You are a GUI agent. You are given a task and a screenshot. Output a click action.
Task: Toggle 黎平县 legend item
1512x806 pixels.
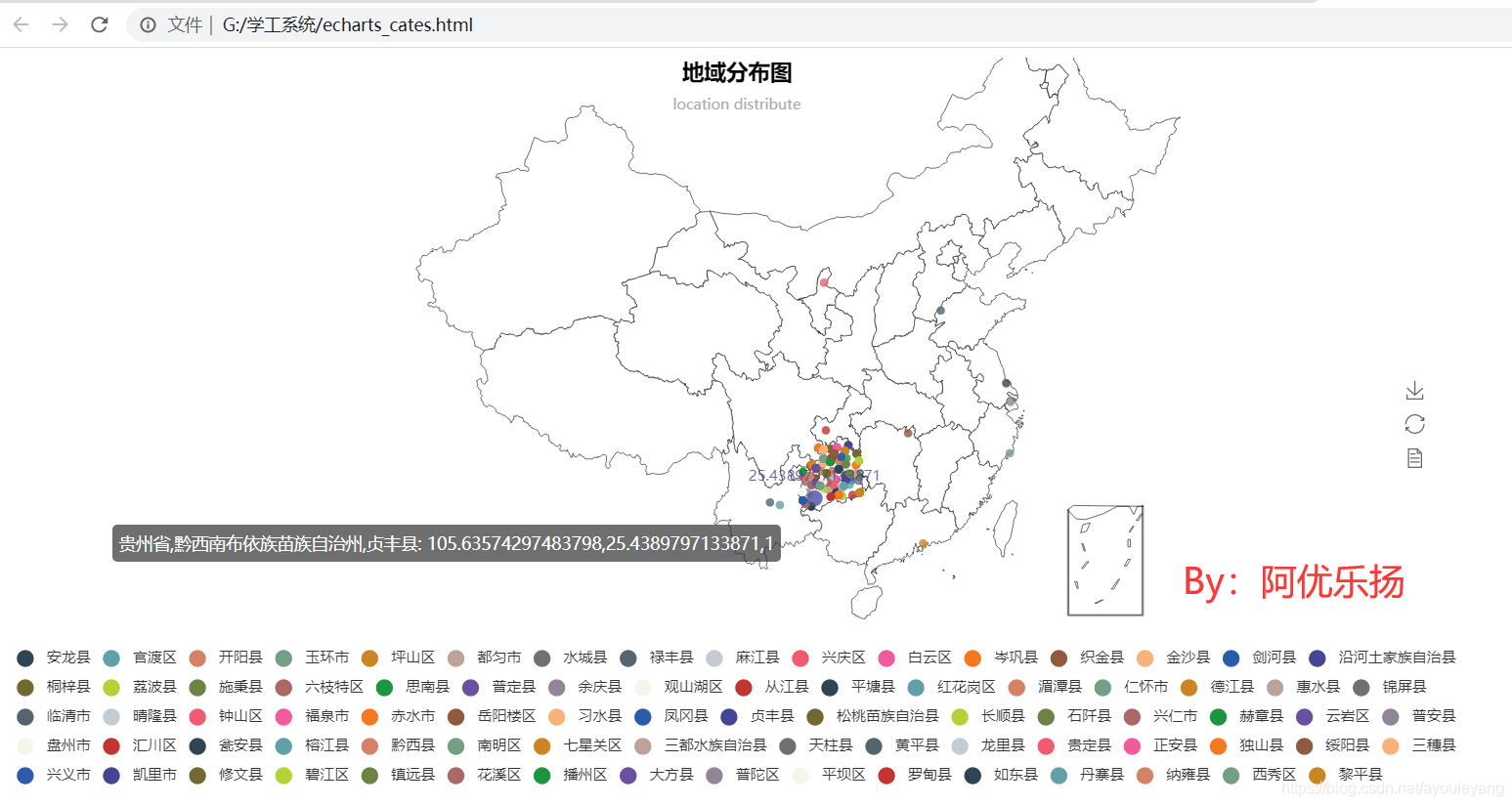tap(1345, 775)
